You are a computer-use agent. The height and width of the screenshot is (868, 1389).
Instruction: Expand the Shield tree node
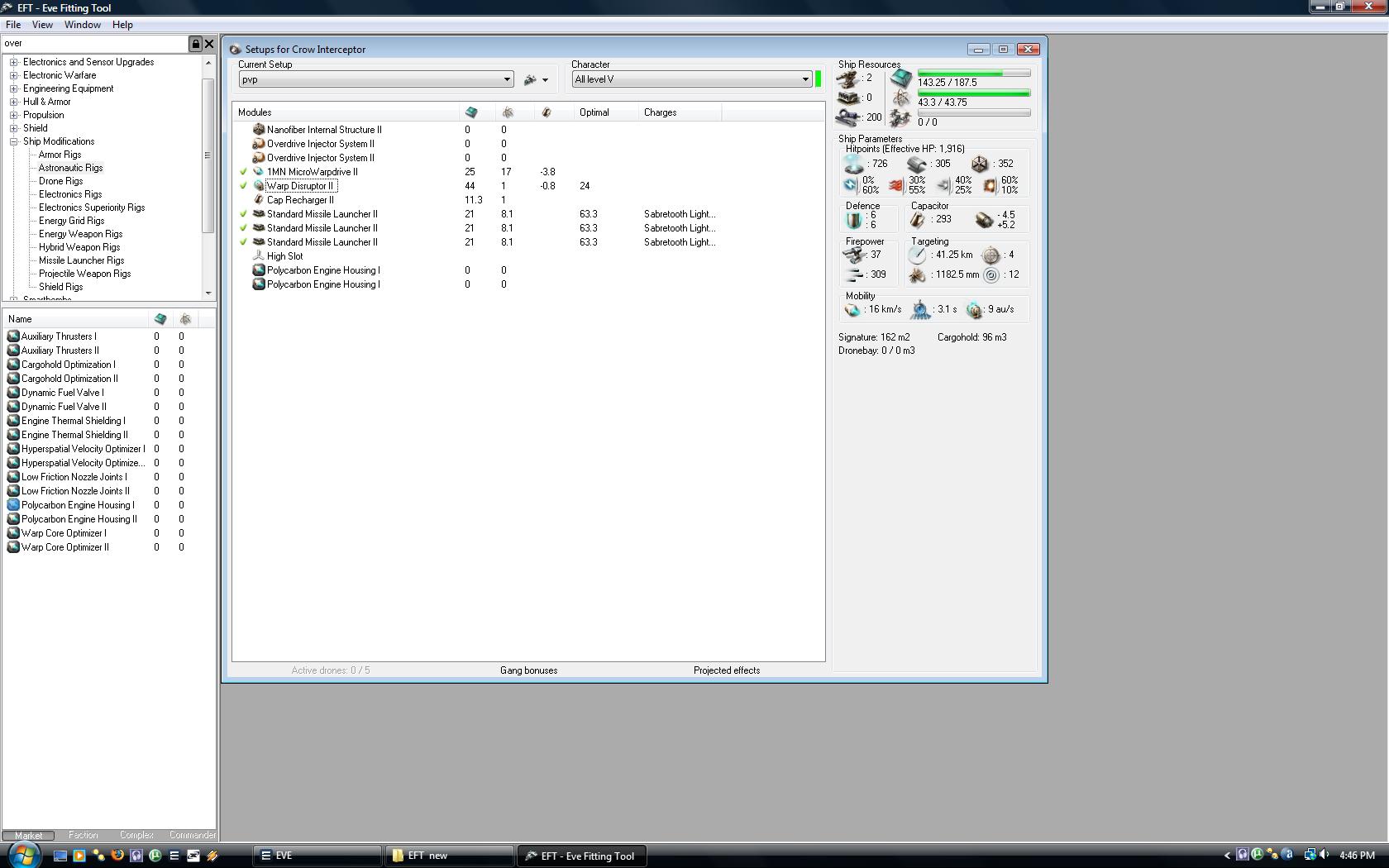(x=14, y=128)
